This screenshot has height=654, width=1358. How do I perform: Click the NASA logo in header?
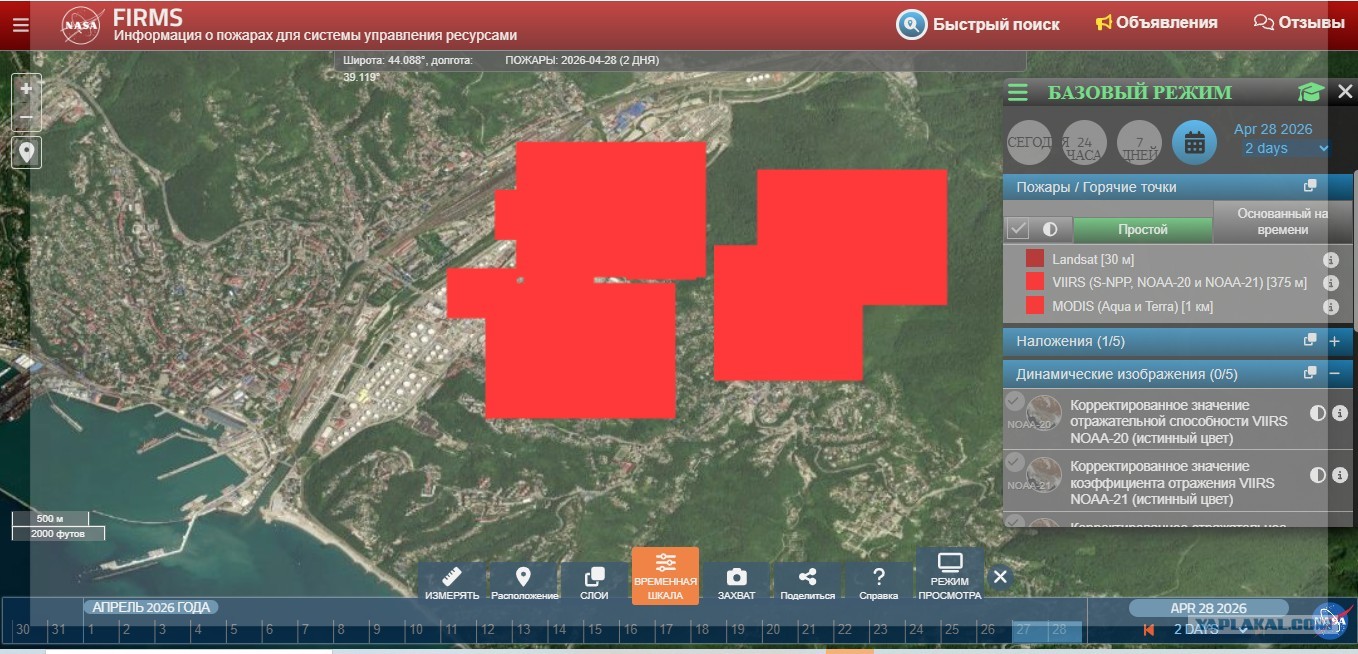[83, 24]
